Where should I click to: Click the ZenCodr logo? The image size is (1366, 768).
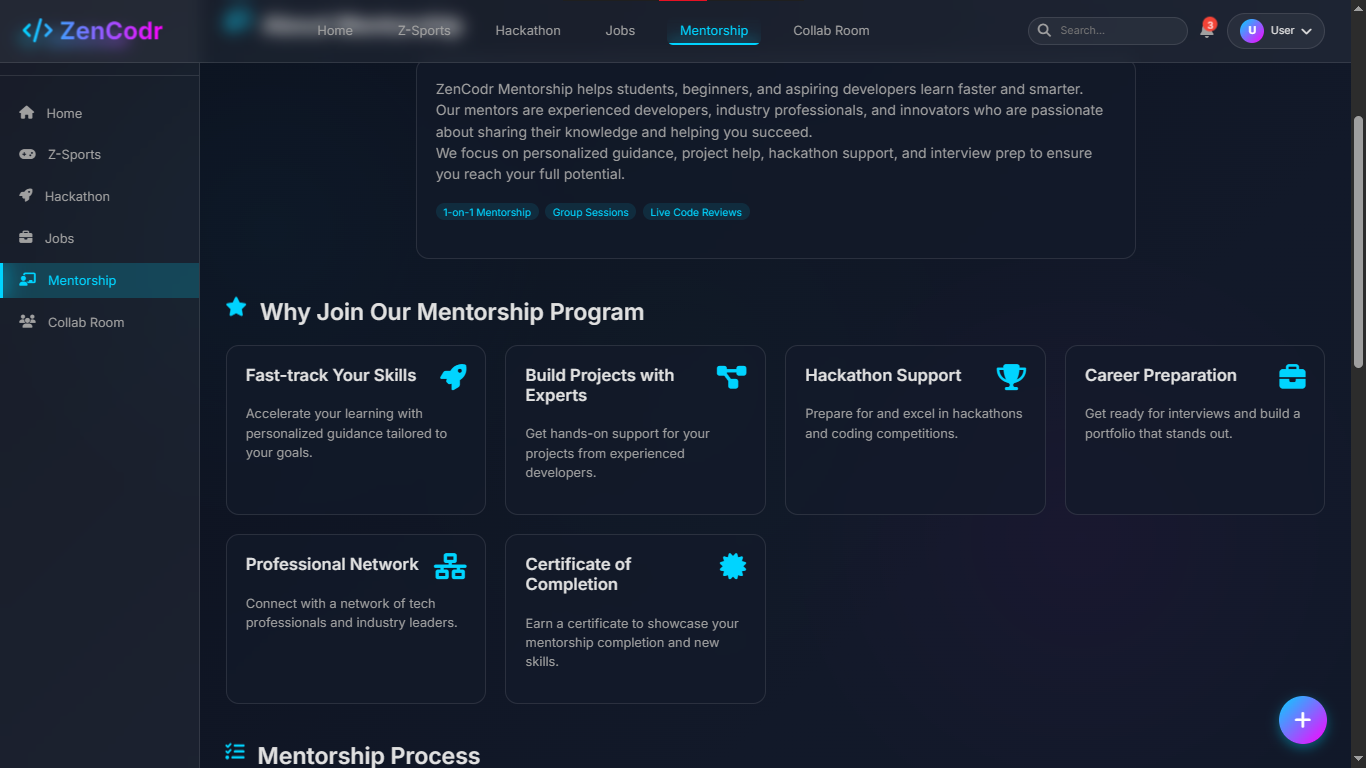pyautogui.click(x=92, y=31)
